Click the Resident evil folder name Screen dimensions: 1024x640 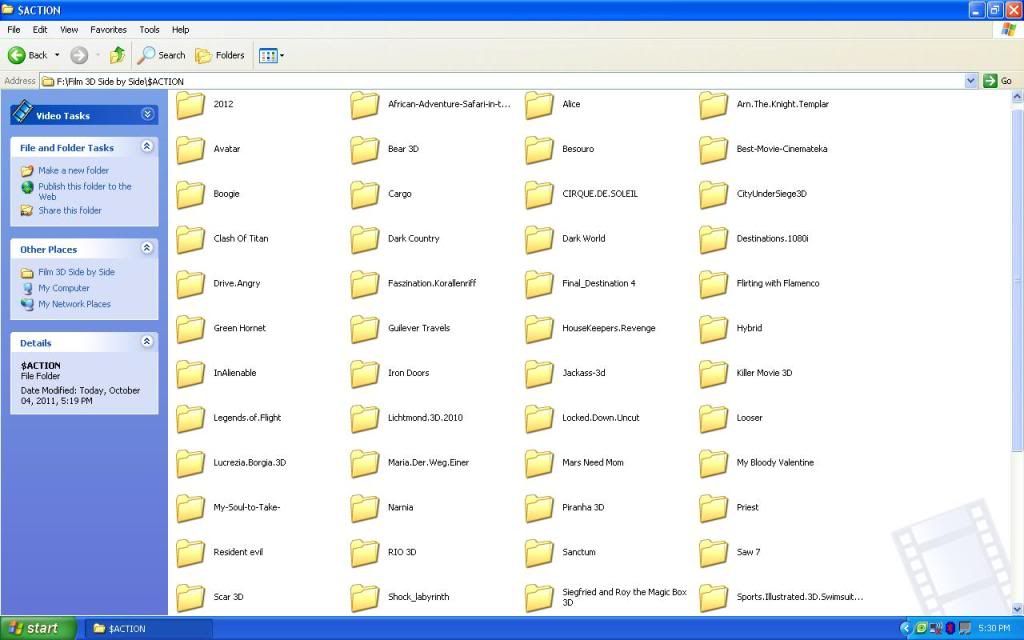click(238, 552)
